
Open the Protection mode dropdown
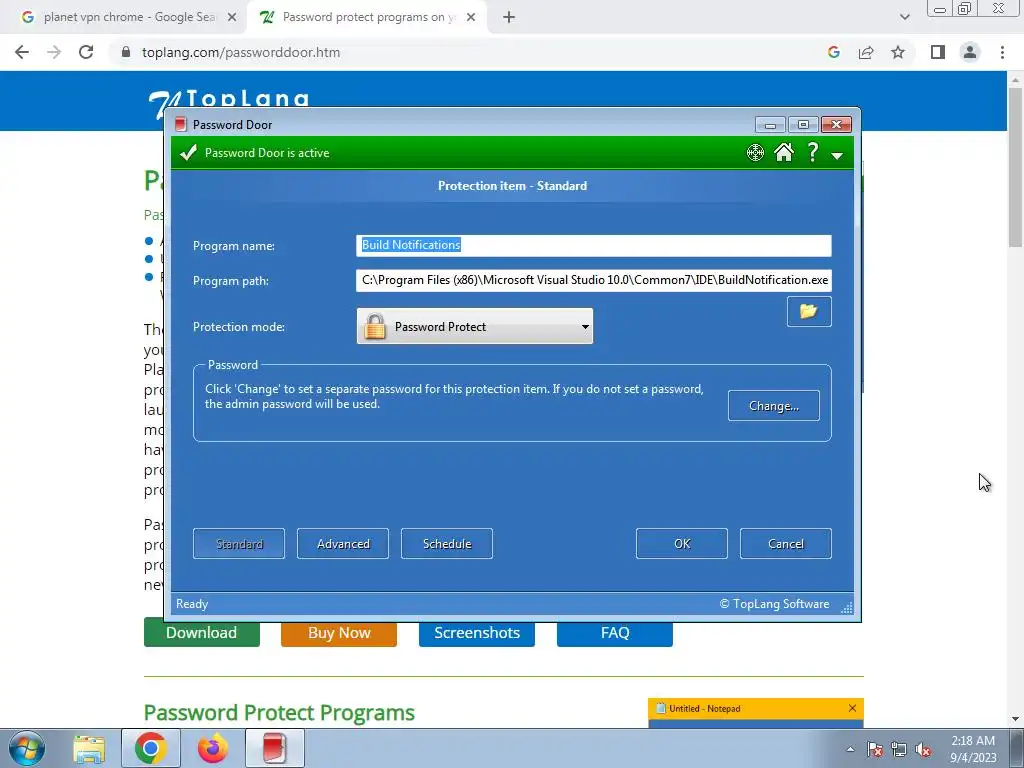[475, 326]
